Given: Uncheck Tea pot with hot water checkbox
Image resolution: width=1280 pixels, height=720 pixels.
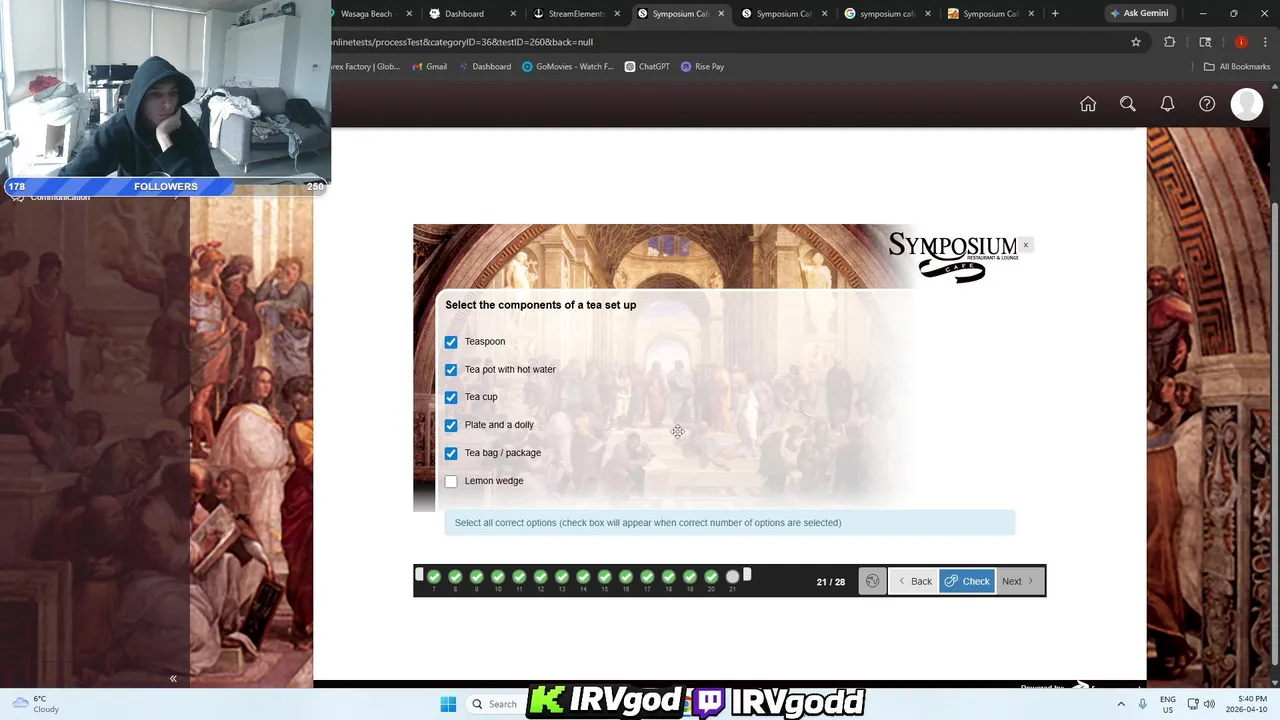Looking at the screenshot, I should point(451,370).
